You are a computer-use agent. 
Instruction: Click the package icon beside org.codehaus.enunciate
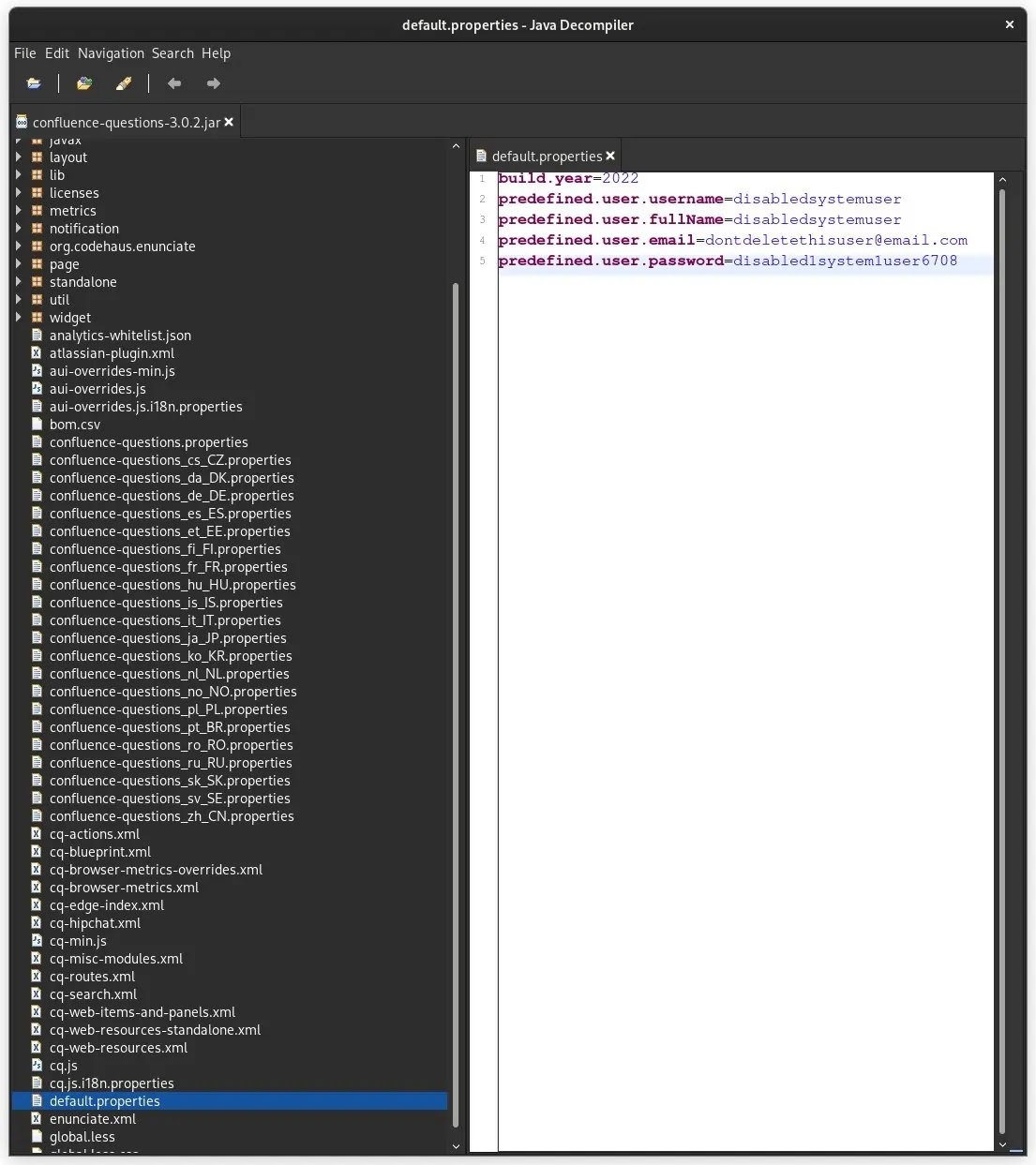coord(38,246)
